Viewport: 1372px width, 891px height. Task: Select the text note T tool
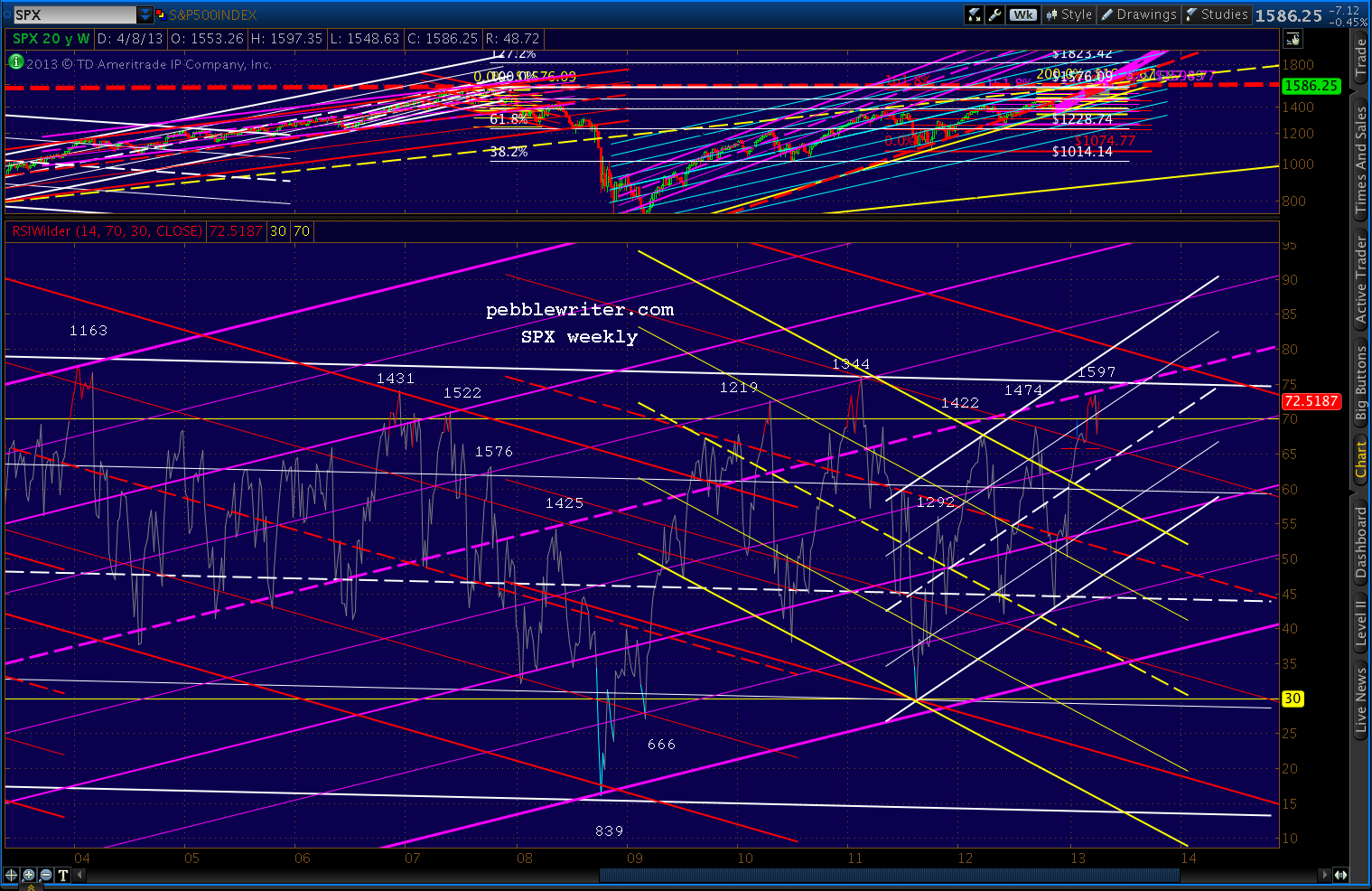(63, 875)
